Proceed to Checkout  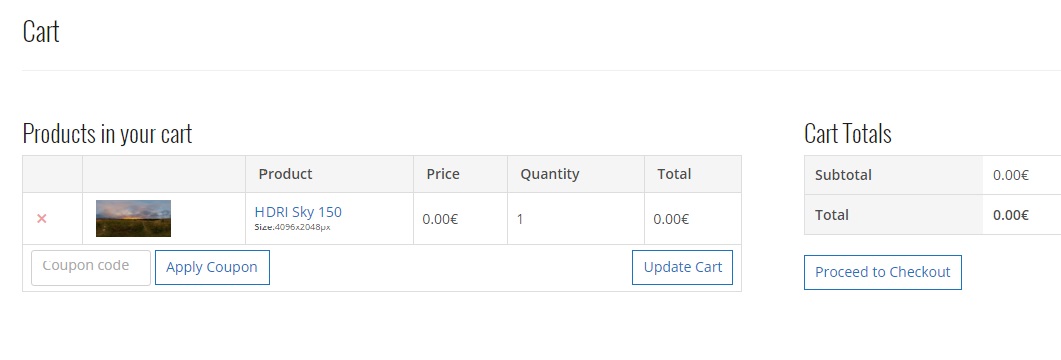[882, 272]
